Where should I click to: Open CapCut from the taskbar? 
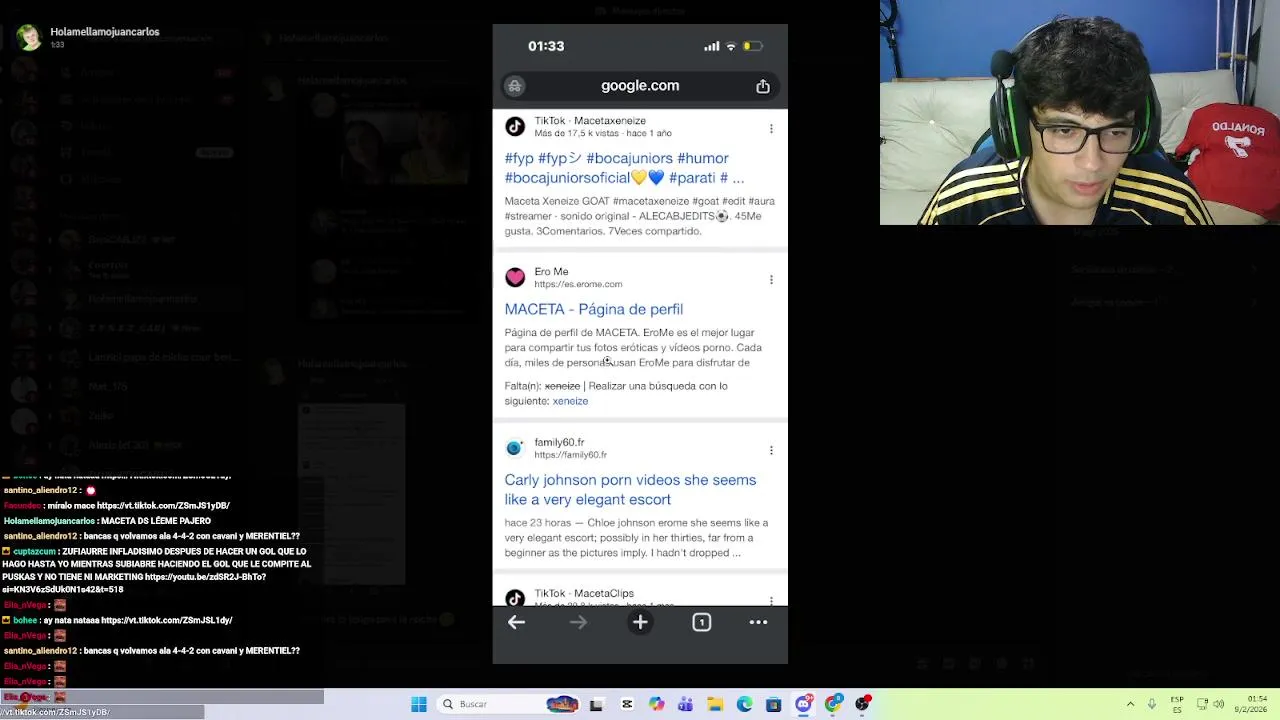point(627,704)
